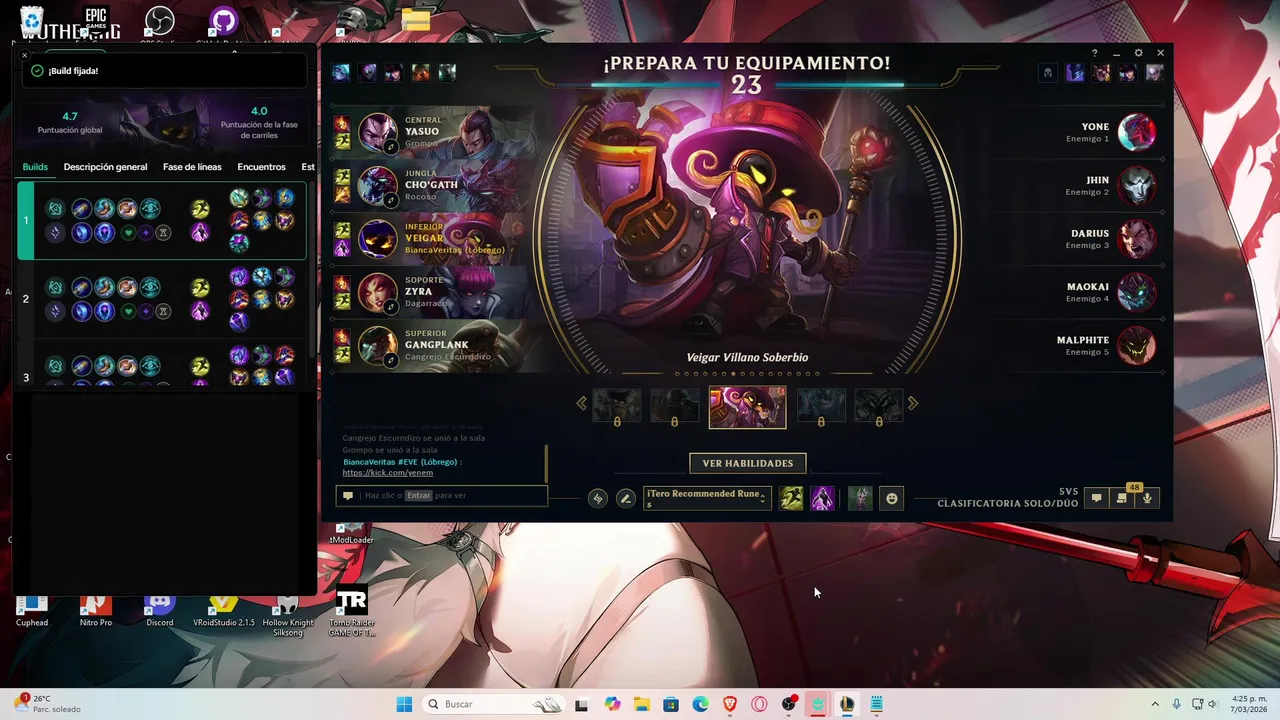Viewport: 1280px width, 720px height.
Task: View enemy Jhin's portrait
Action: click(x=1136, y=186)
